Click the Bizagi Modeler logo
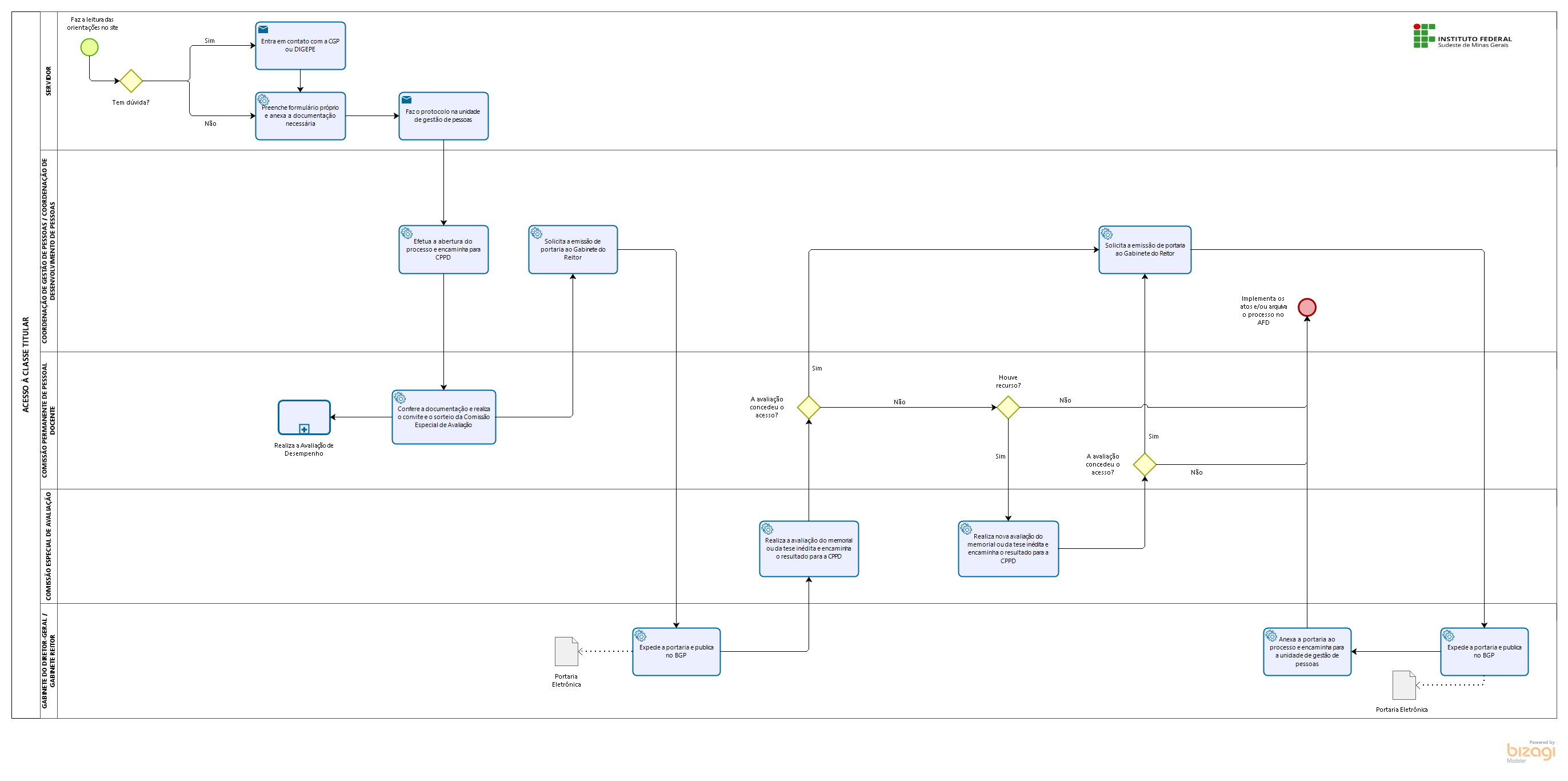Screen dimensions: 1568x781 coord(1530,752)
